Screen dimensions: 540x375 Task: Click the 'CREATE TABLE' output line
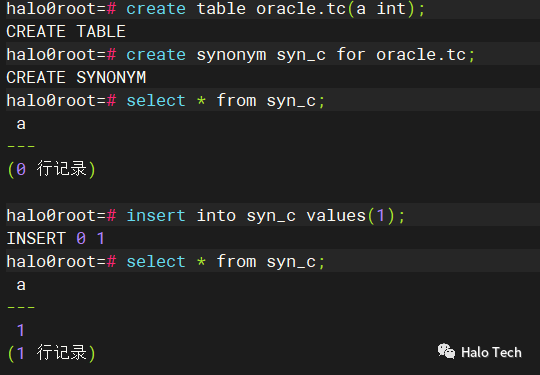coord(66,31)
